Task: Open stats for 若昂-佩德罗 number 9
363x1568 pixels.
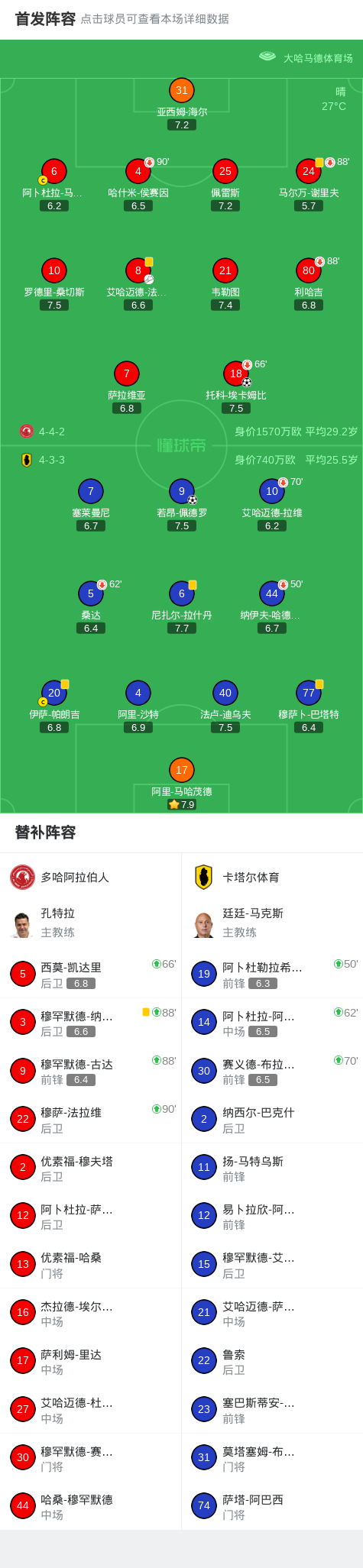Action: (182, 491)
